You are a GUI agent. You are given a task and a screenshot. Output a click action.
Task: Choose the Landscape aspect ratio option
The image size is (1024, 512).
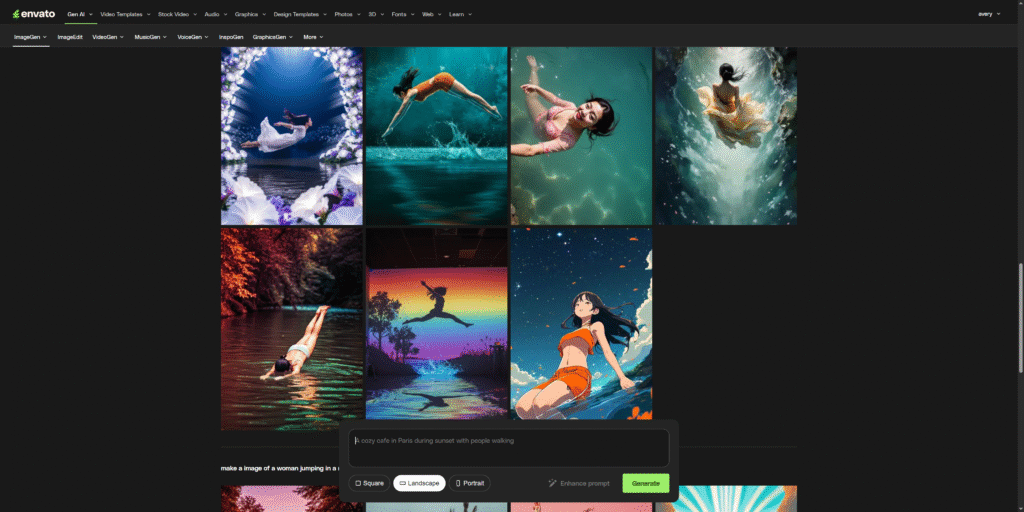(419, 483)
